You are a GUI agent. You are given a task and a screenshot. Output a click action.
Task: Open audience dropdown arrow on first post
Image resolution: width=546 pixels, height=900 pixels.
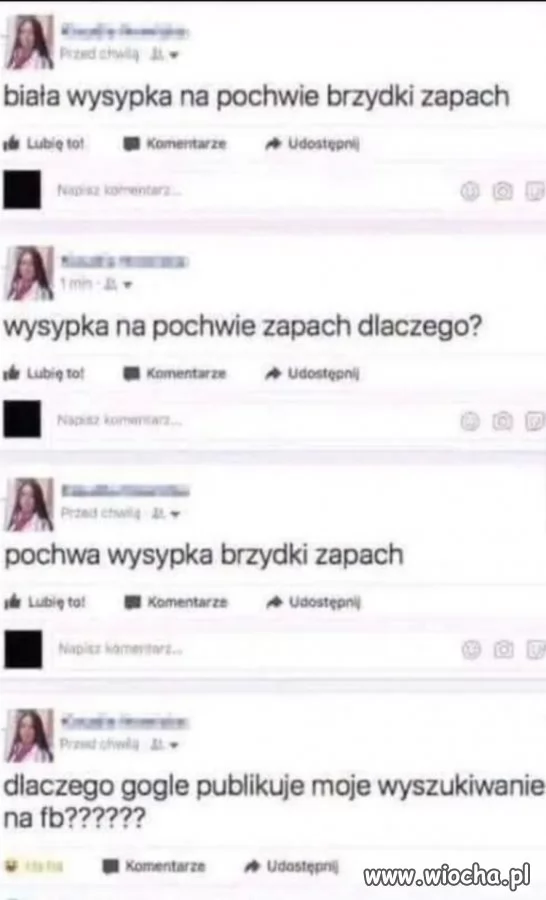[174, 56]
